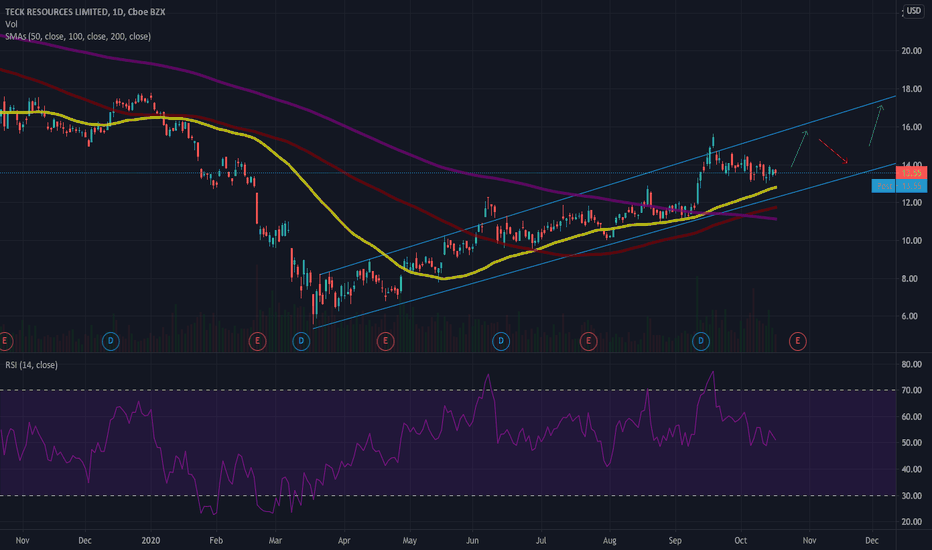
Task: Click the blue Post market price label 13.55
Action: [x=899, y=186]
